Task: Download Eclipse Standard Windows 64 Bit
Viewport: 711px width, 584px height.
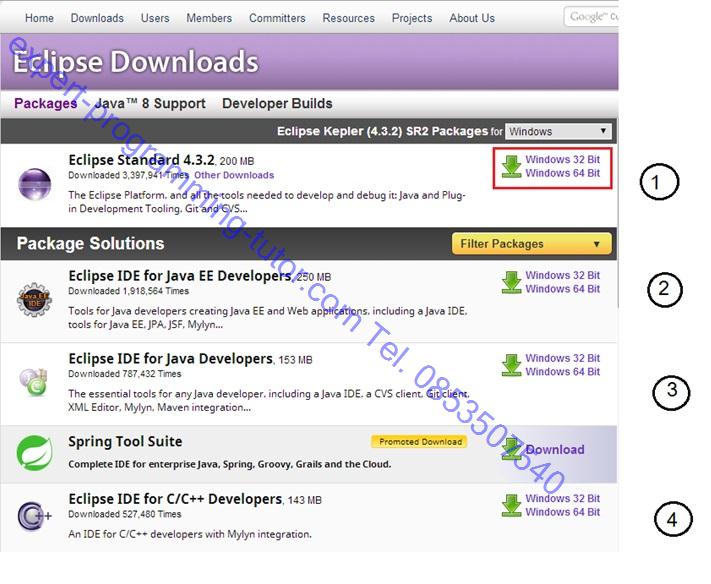Action: click(563, 173)
